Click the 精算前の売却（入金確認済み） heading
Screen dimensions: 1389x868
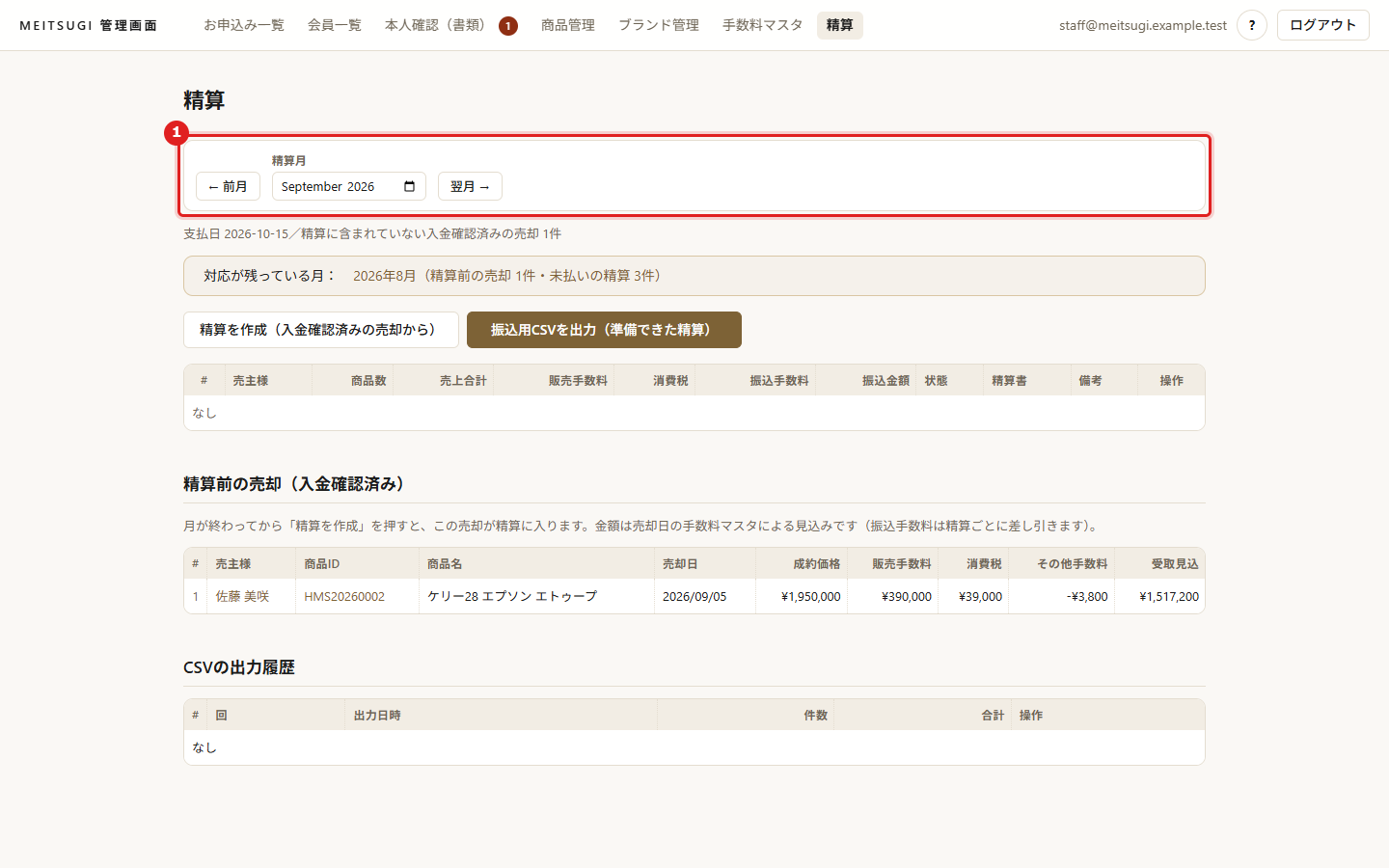297,484
